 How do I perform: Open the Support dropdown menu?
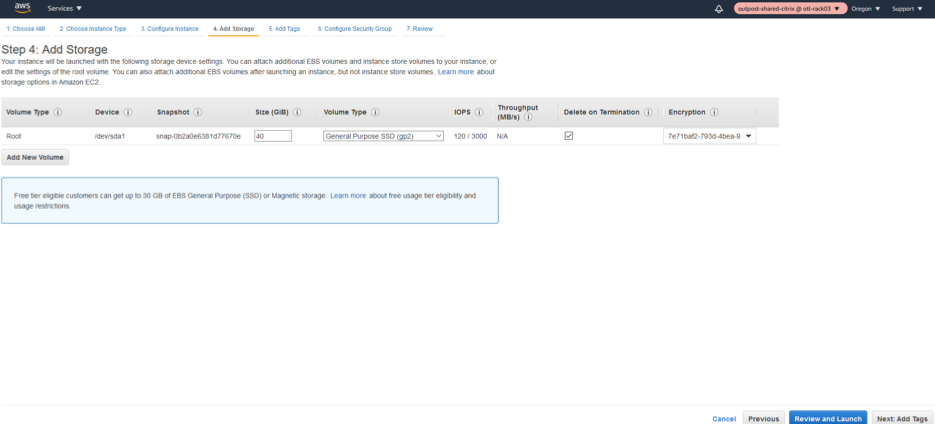907,9
